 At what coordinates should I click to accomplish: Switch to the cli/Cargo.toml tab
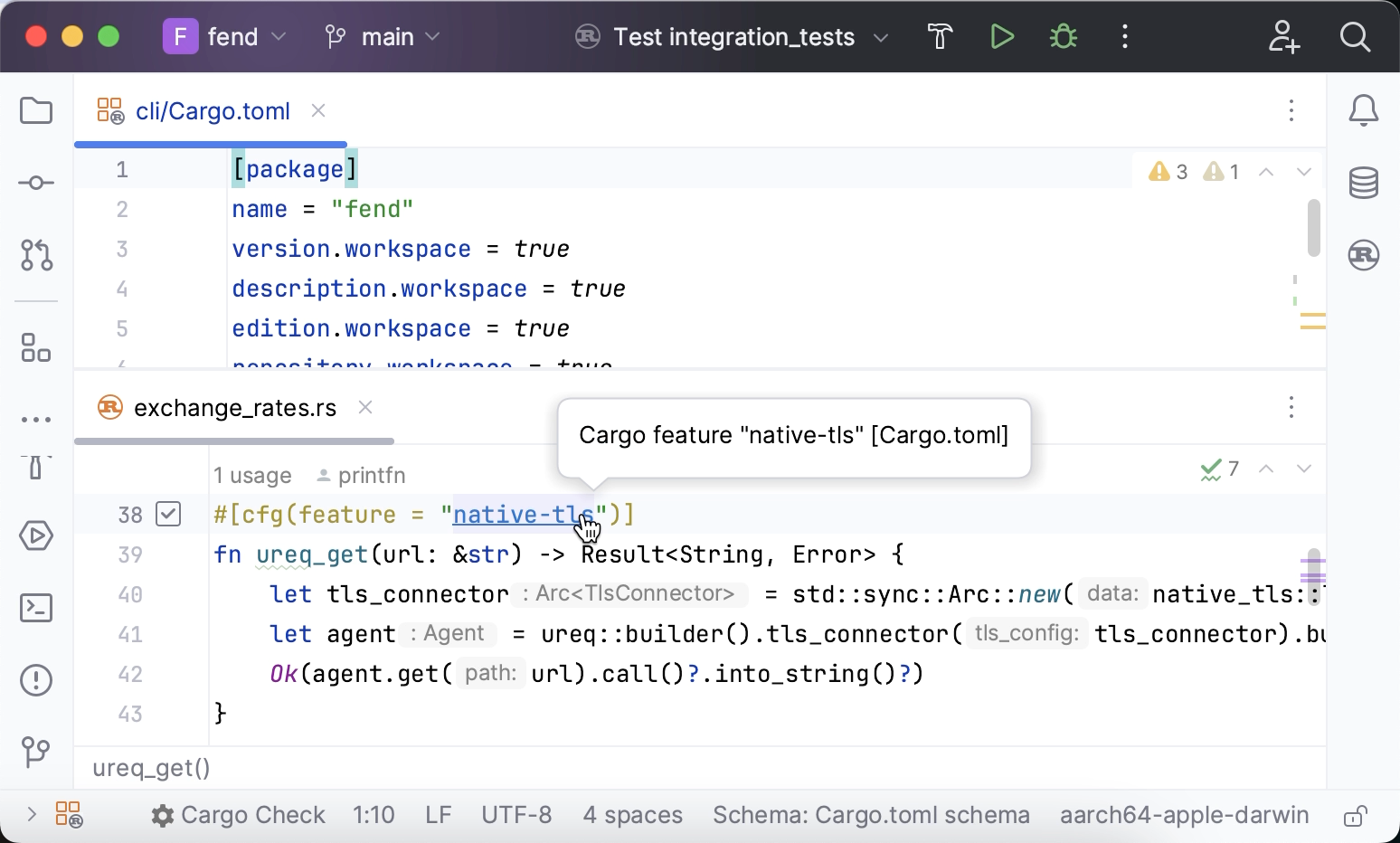213,110
